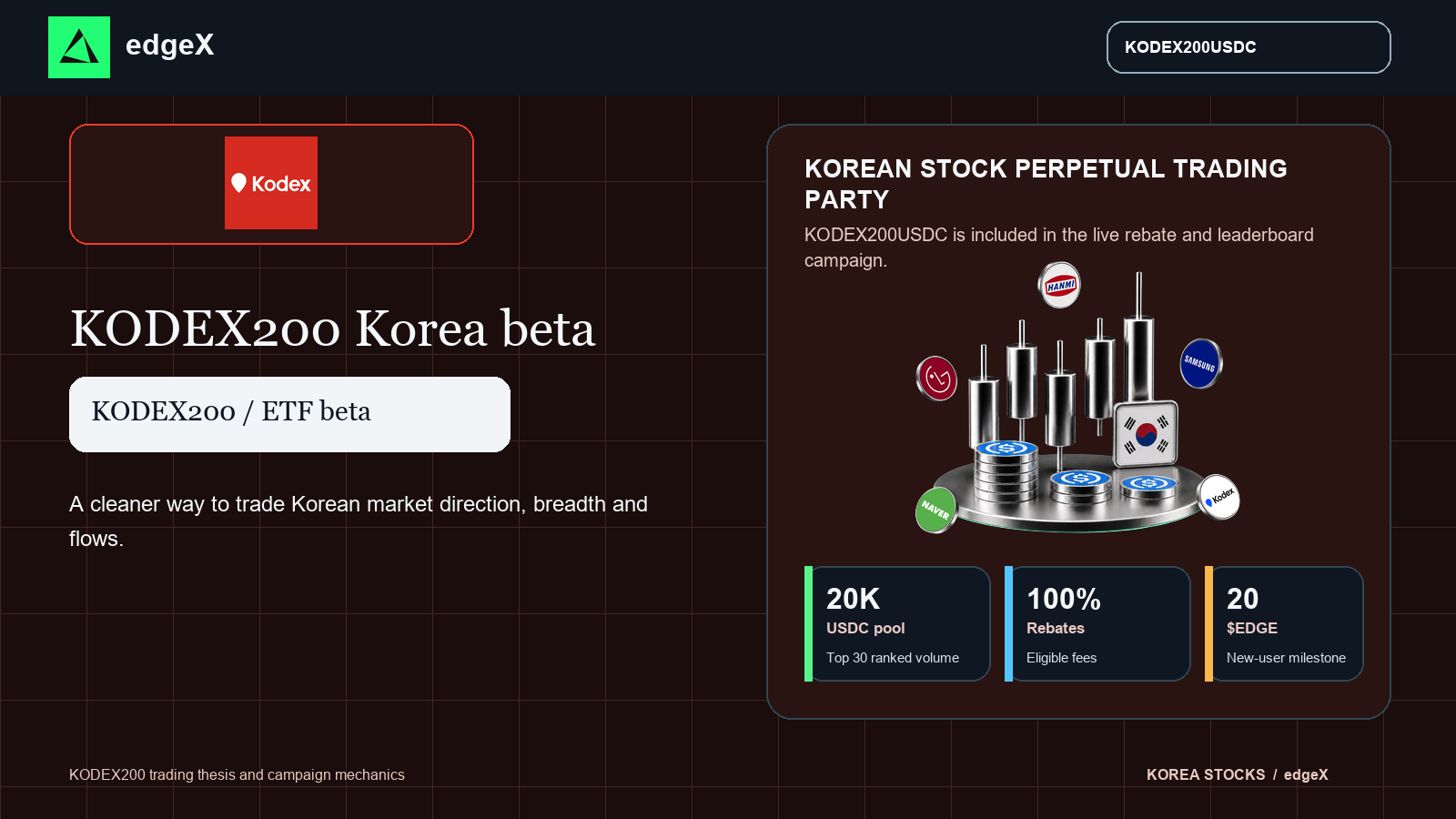Click the KOREA STOCKS footer label
This screenshot has height=819, width=1456.
click(1206, 774)
